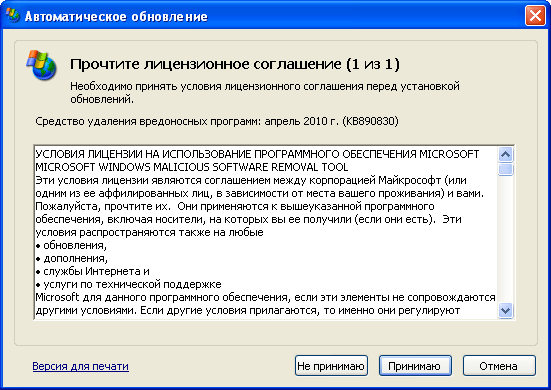Click the line условия распространяются также на любые
Image resolution: width=551 pixels, height=390 pixels.
click(149, 232)
